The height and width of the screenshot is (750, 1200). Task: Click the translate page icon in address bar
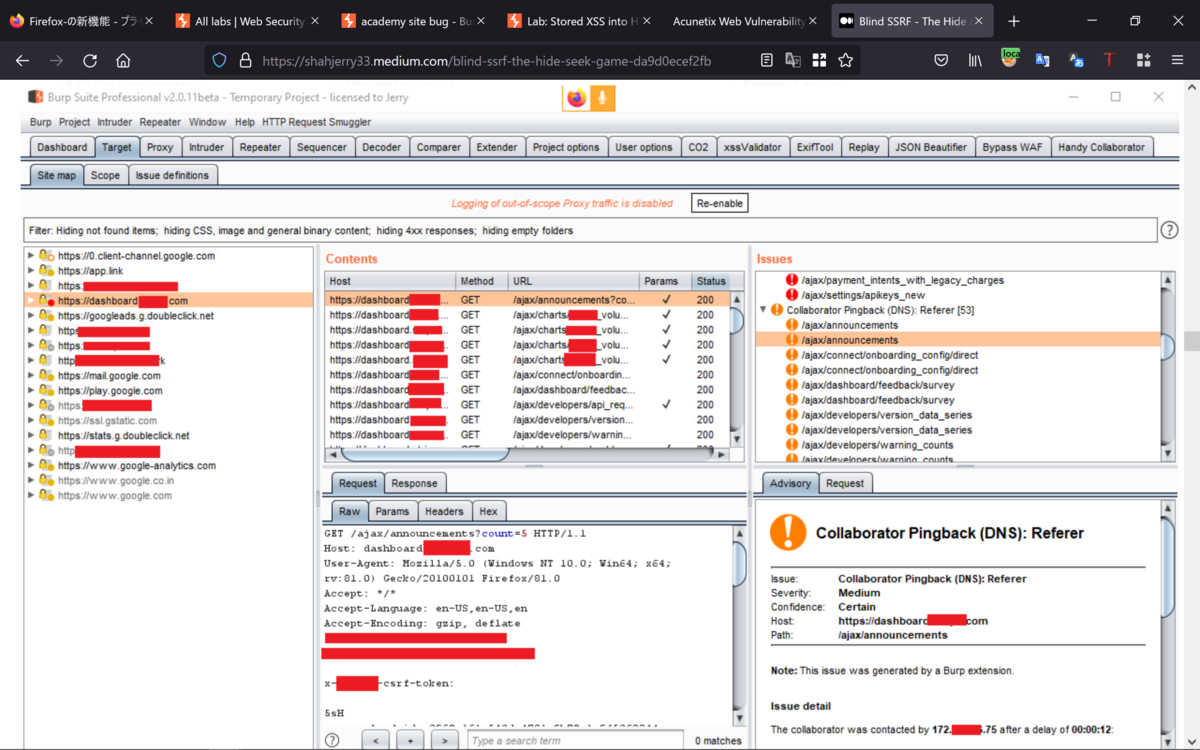(793, 61)
